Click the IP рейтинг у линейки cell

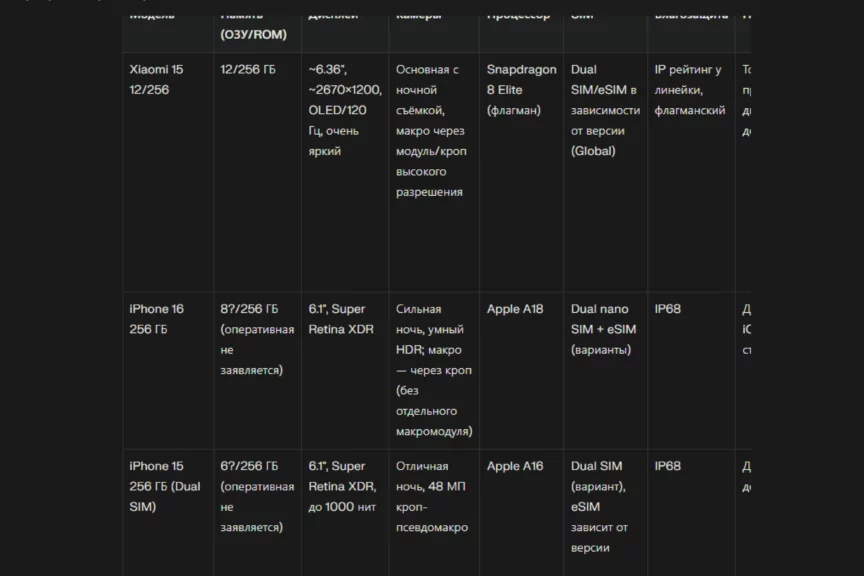[690, 90]
